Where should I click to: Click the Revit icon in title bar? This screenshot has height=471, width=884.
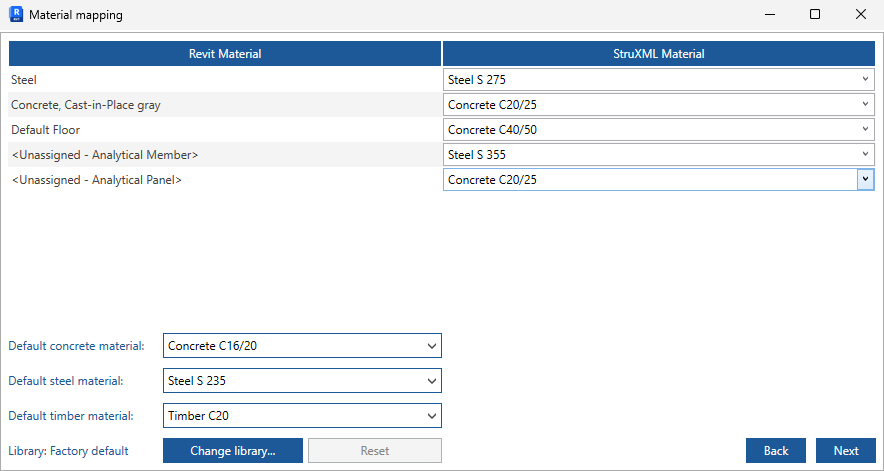pos(16,14)
